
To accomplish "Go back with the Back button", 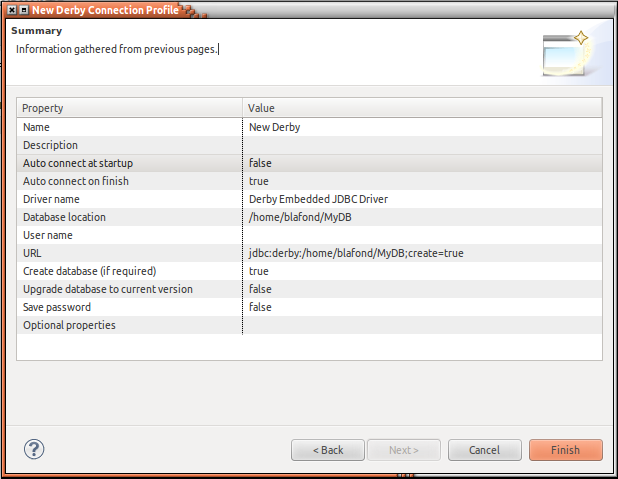I will 328,450.
